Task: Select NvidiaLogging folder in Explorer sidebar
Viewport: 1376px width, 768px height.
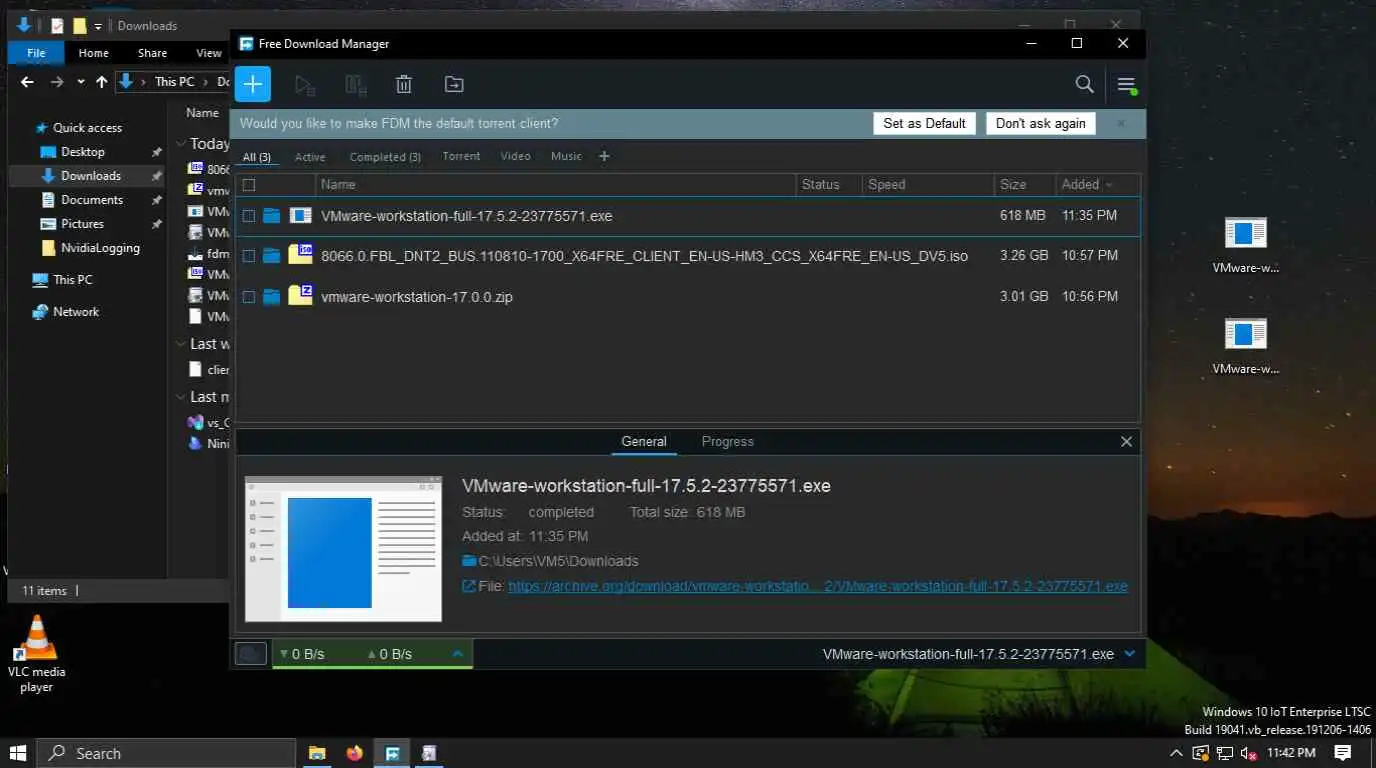Action: (100, 248)
